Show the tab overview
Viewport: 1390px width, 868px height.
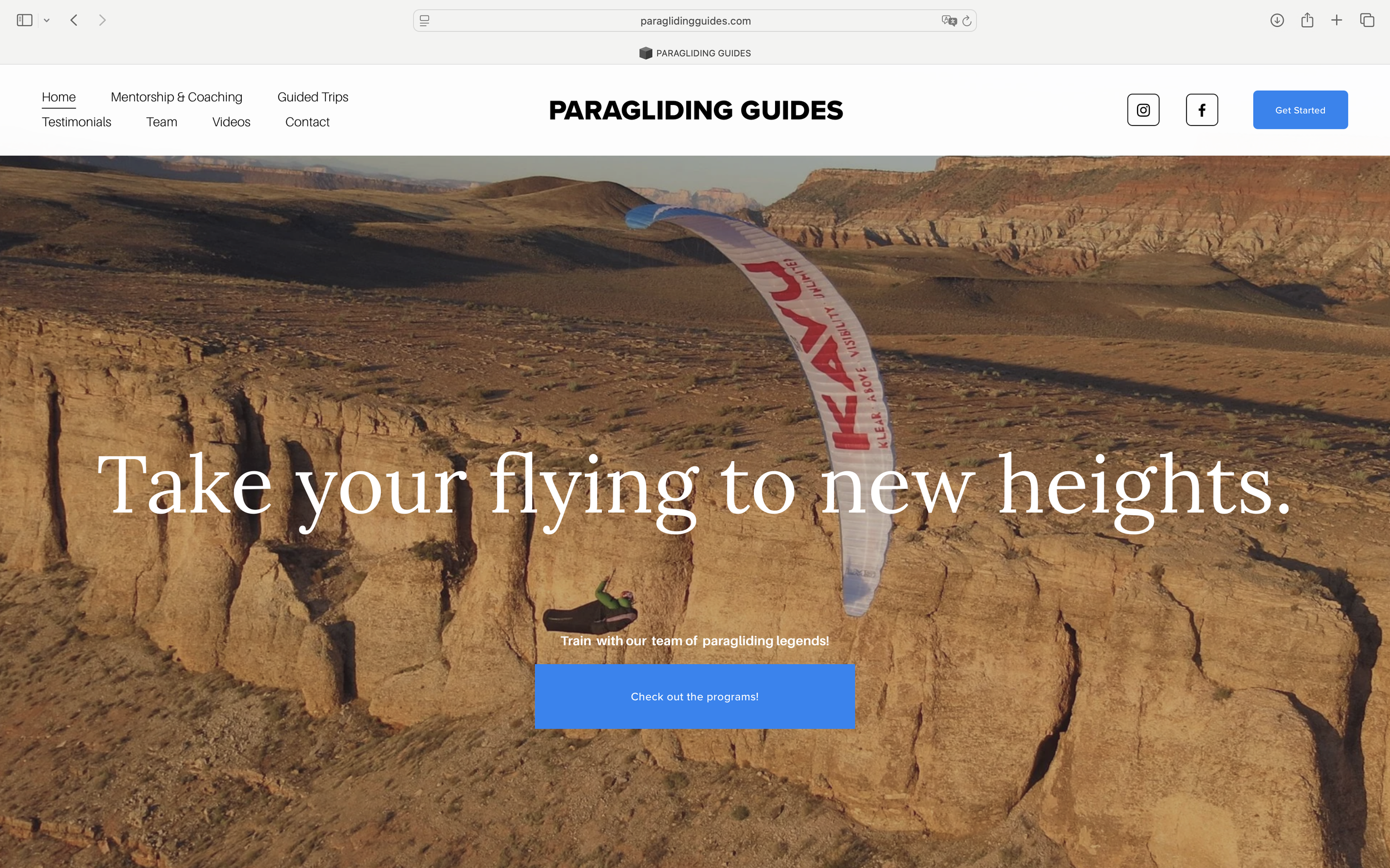click(1367, 21)
